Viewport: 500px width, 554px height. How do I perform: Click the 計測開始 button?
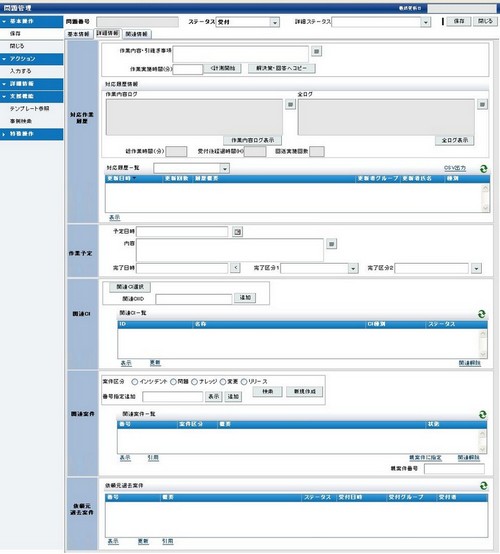coord(223,69)
